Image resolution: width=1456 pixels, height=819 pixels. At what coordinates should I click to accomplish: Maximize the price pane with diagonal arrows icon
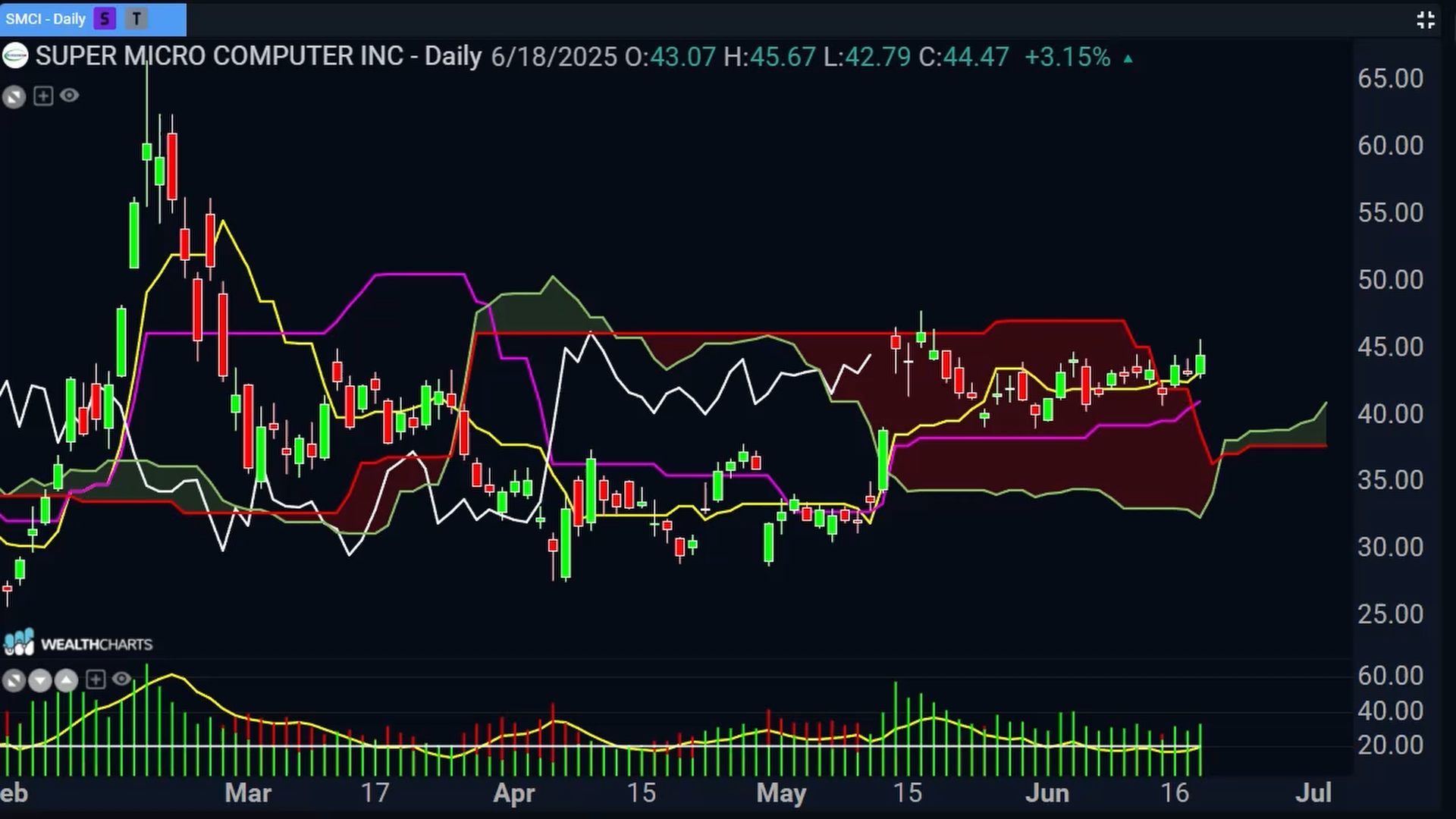(14, 96)
